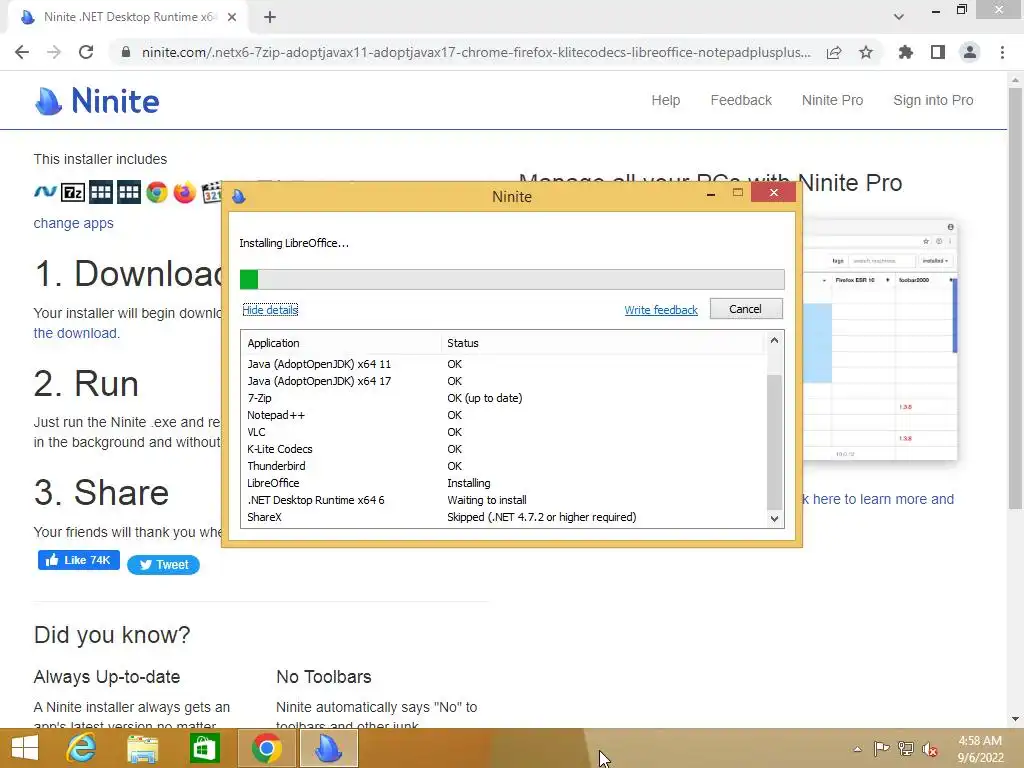Open a new browser tab with plus

[270, 18]
